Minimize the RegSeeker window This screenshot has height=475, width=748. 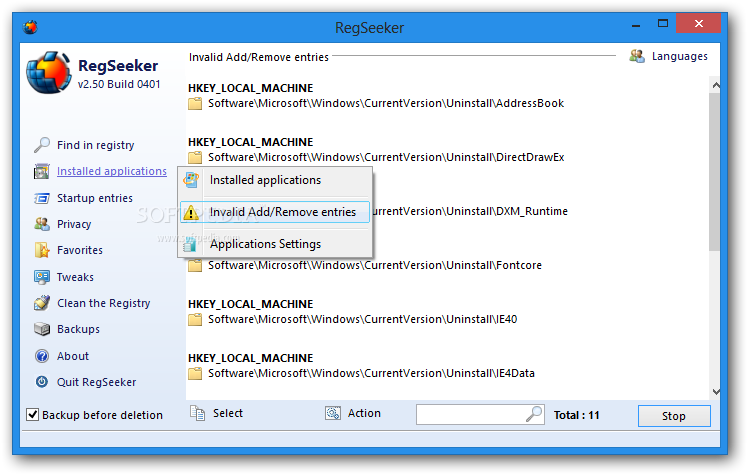click(635, 24)
